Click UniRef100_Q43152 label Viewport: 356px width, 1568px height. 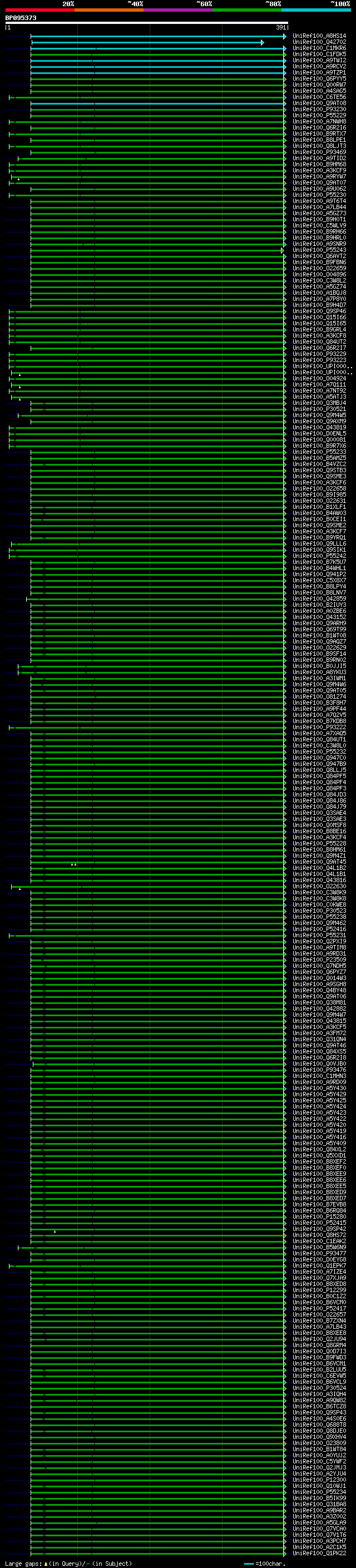[x=319, y=617]
